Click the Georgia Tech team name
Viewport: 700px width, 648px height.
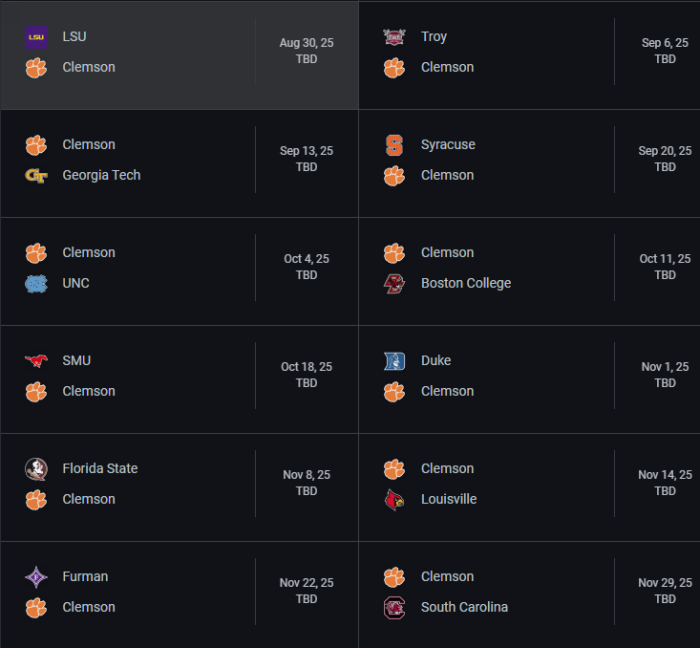tap(101, 175)
